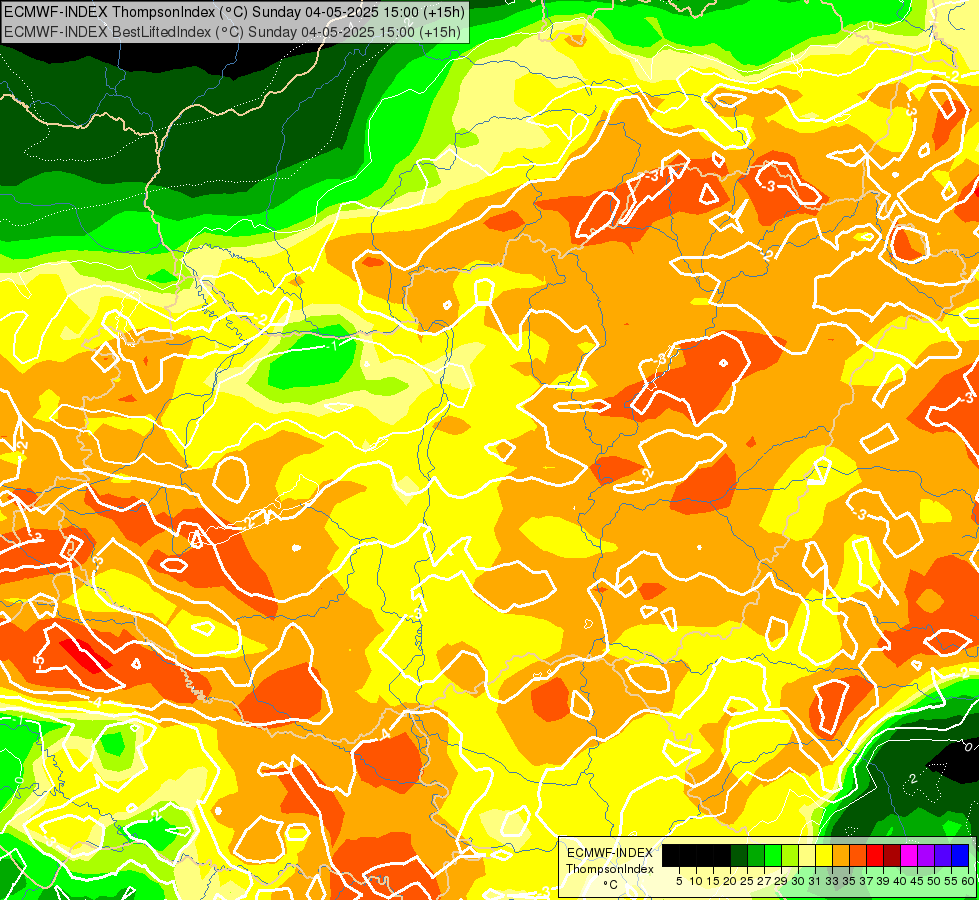Click the pale yellow 30-31 legend swatch

click(x=807, y=855)
